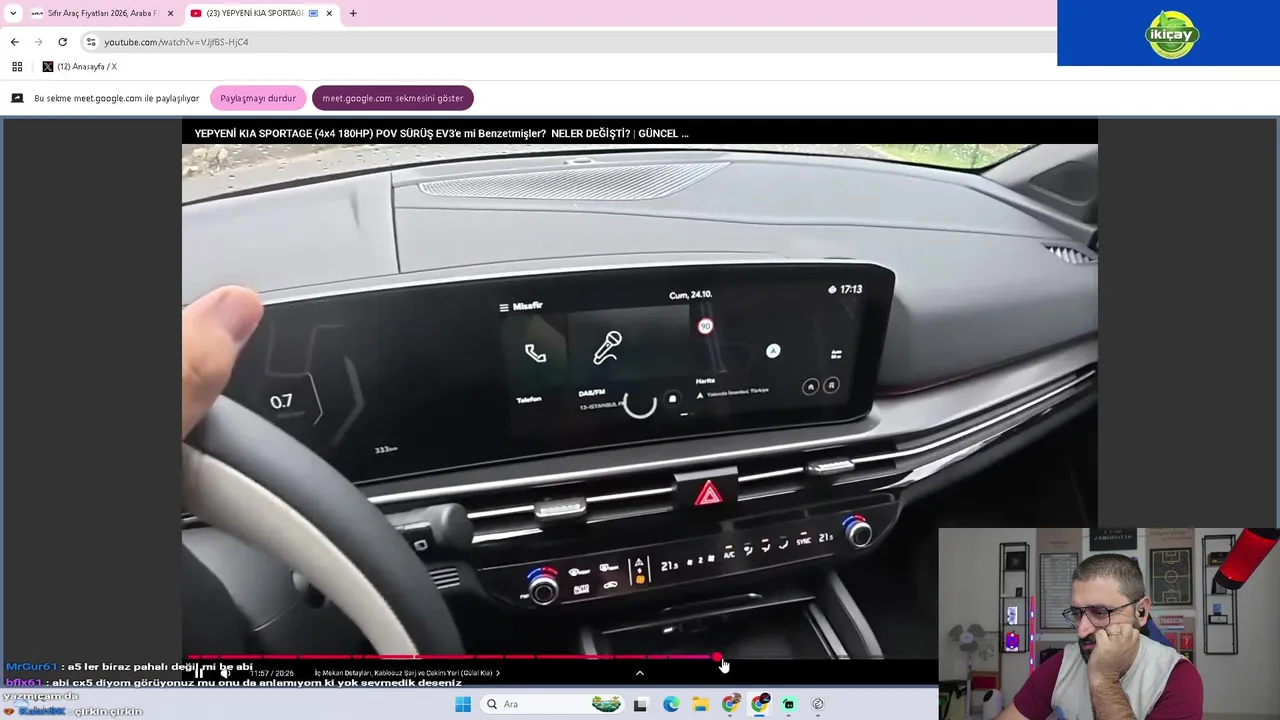Close the KIA SPORTAGE YouTube tab

tap(329, 13)
